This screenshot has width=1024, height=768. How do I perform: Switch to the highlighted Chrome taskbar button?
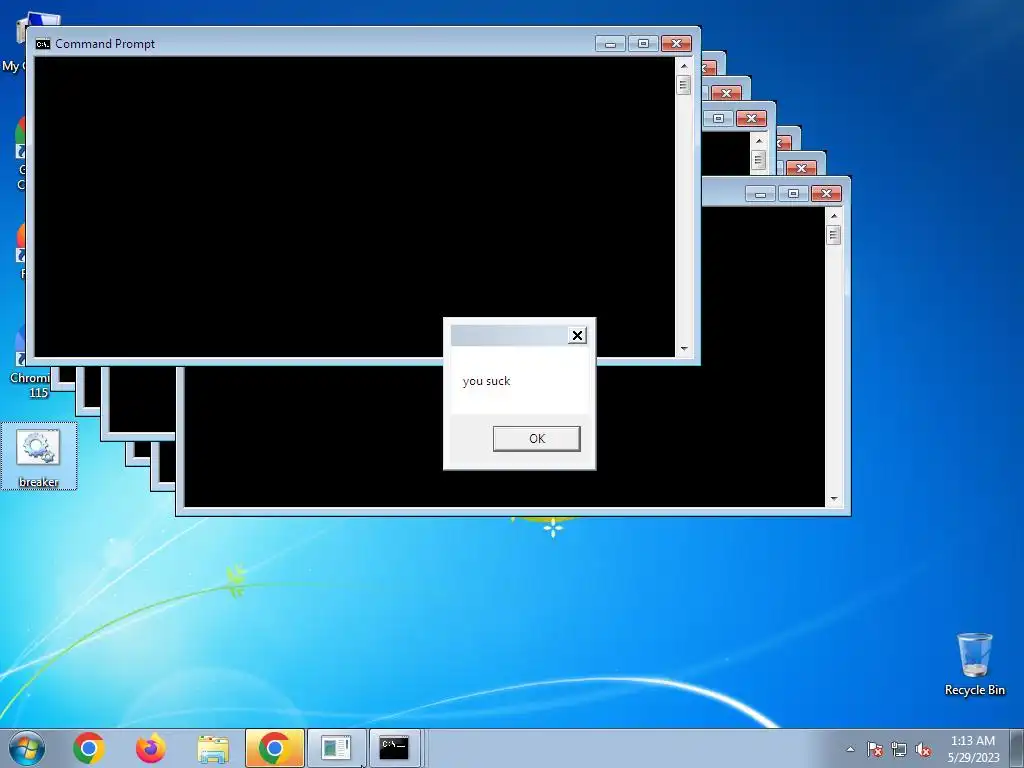pyautogui.click(x=275, y=748)
